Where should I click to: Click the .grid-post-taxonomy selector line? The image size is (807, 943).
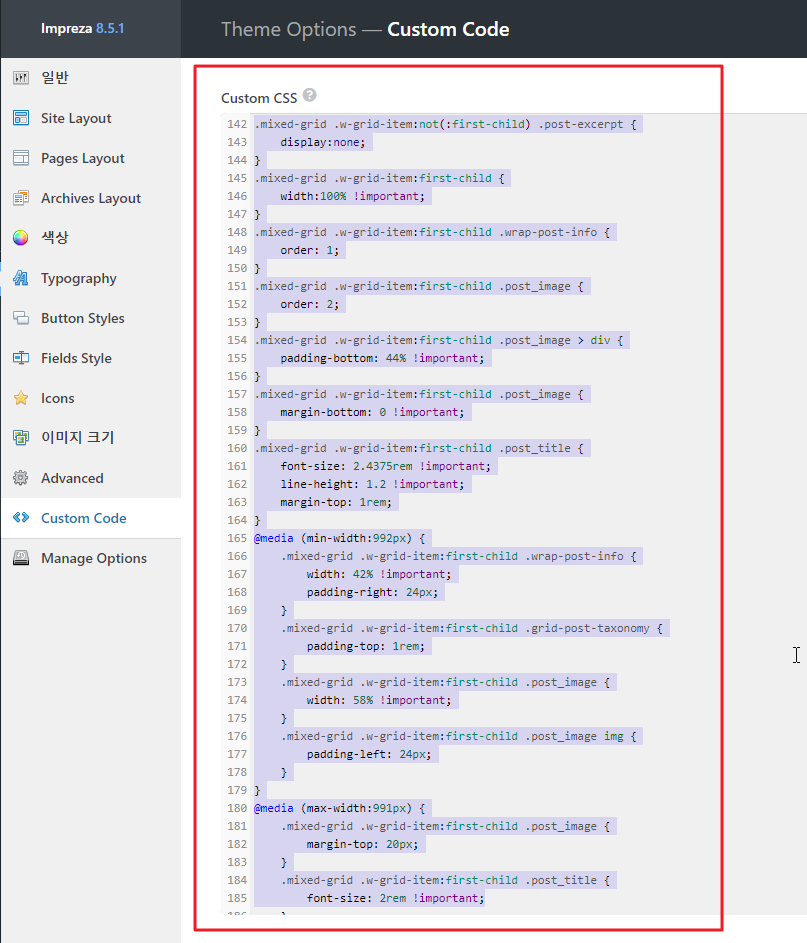click(471, 628)
